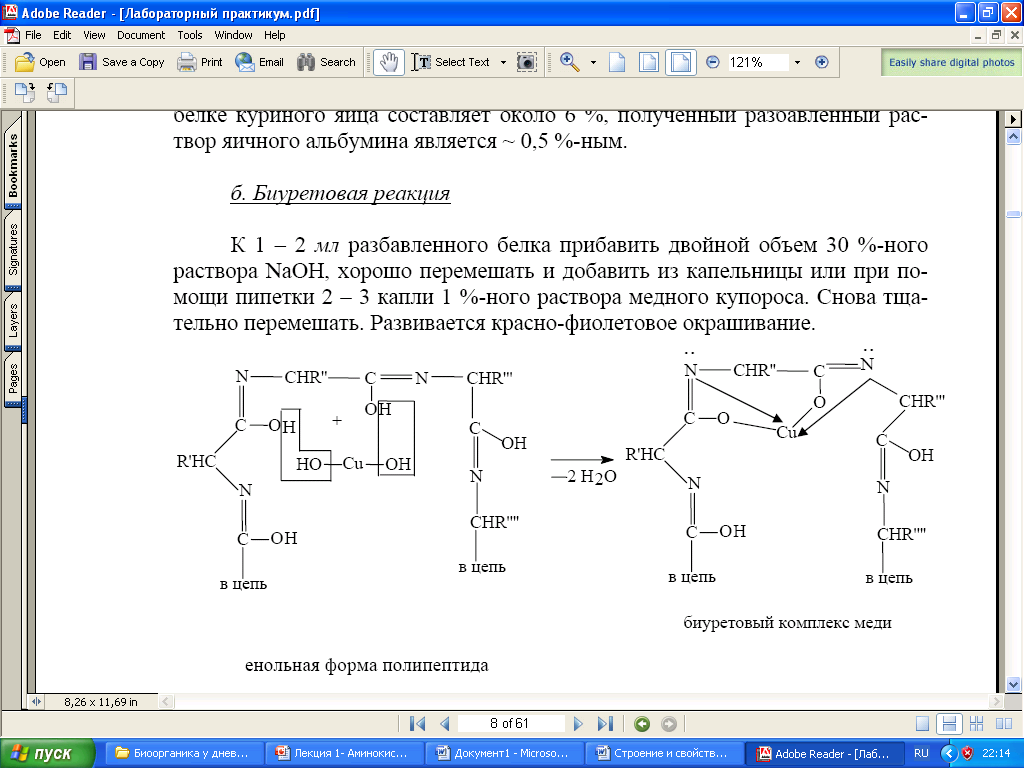Open the Document menu

click(141, 35)
